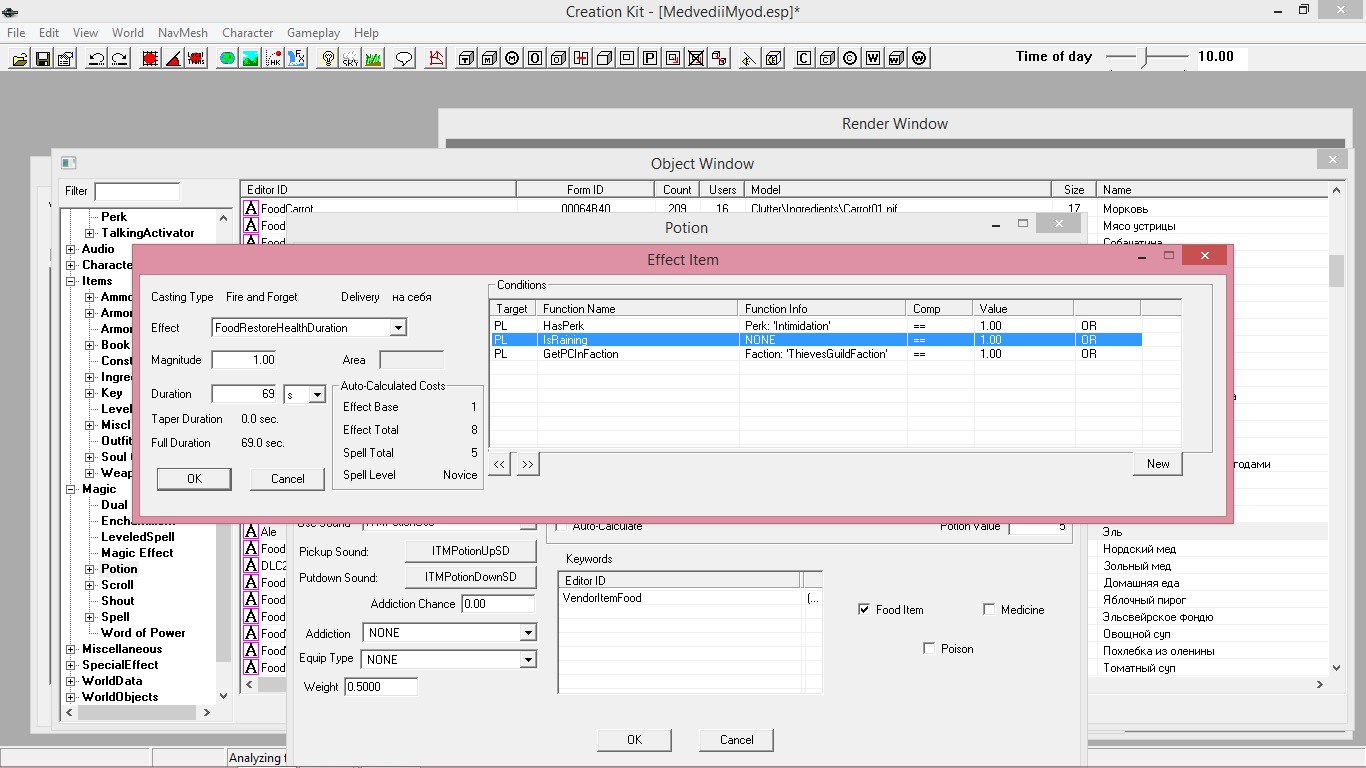This screenshot has height=768, width=1366.
Task: Uncheck the Food Item checkbox
Action: pos(864,609)
